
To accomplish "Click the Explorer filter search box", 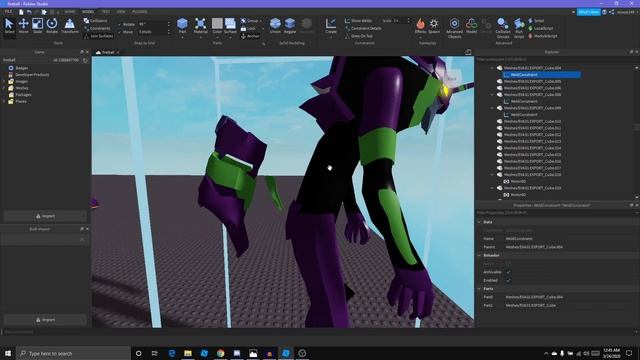I will tap(555, 60).
